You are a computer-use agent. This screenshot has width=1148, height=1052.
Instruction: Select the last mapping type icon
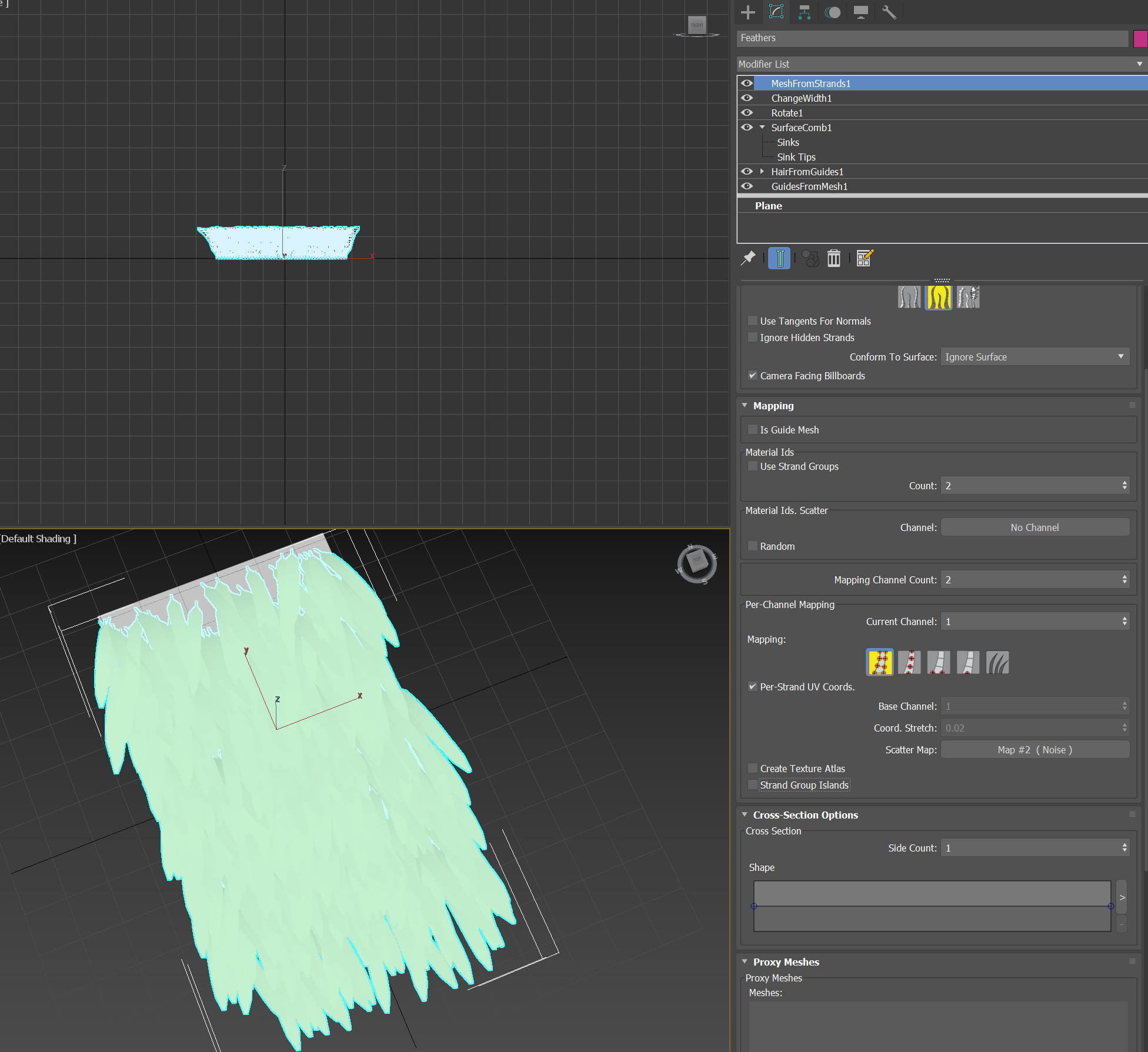(997, 663)
